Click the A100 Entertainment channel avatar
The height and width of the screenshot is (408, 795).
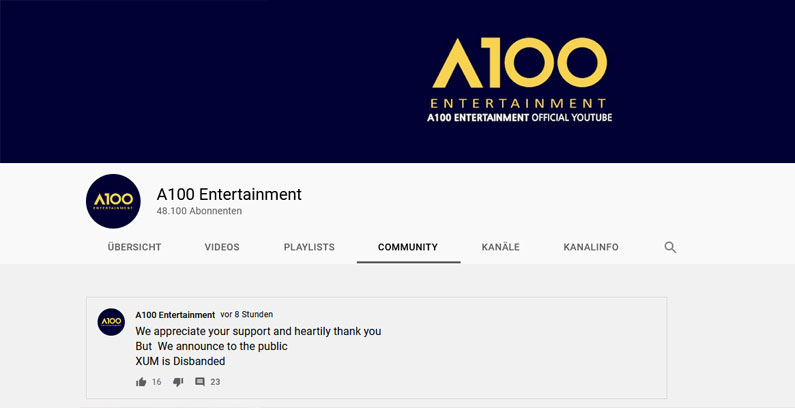[113, 201]
